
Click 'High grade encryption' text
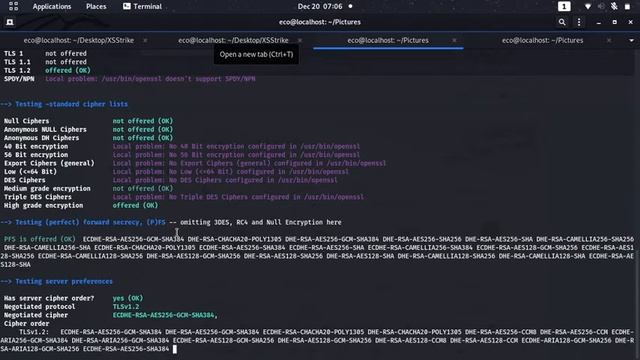pyautogui.click(x=43, y=205)
